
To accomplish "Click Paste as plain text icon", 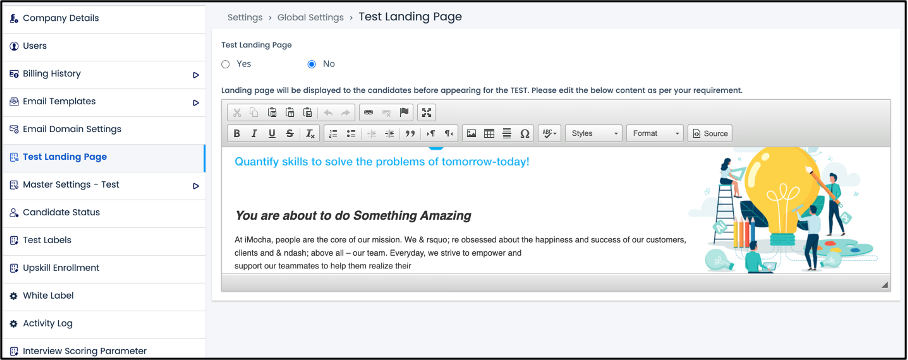I will 290,113.
